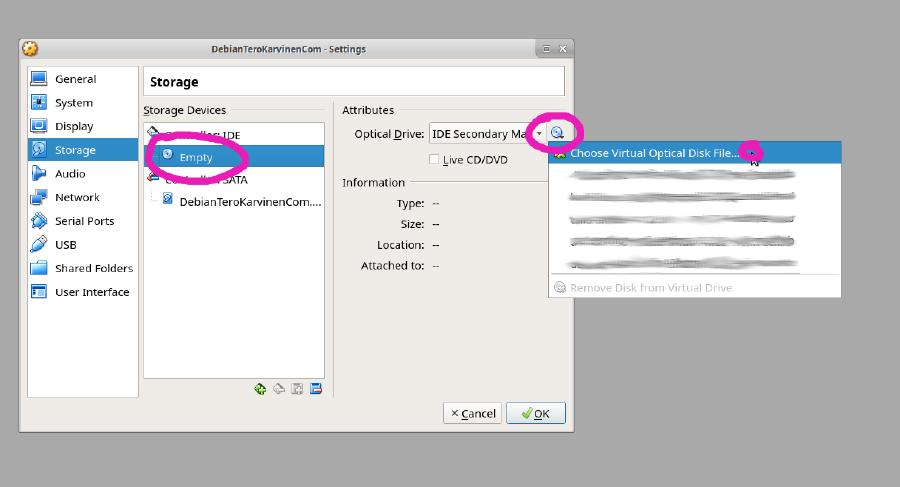This screenshot has height=487, width=900.
Task: Open the USB settings category
Action: coord(66,245)
